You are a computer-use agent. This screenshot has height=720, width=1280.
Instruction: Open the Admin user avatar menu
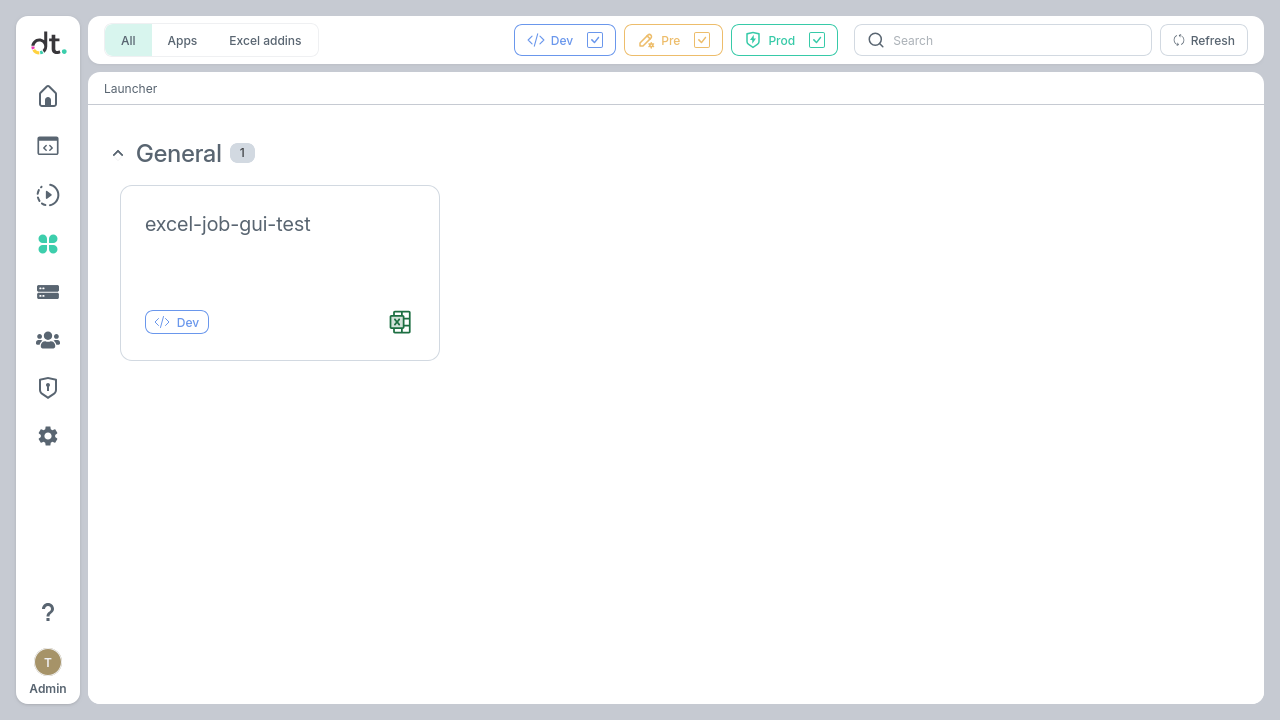point(48,662)
